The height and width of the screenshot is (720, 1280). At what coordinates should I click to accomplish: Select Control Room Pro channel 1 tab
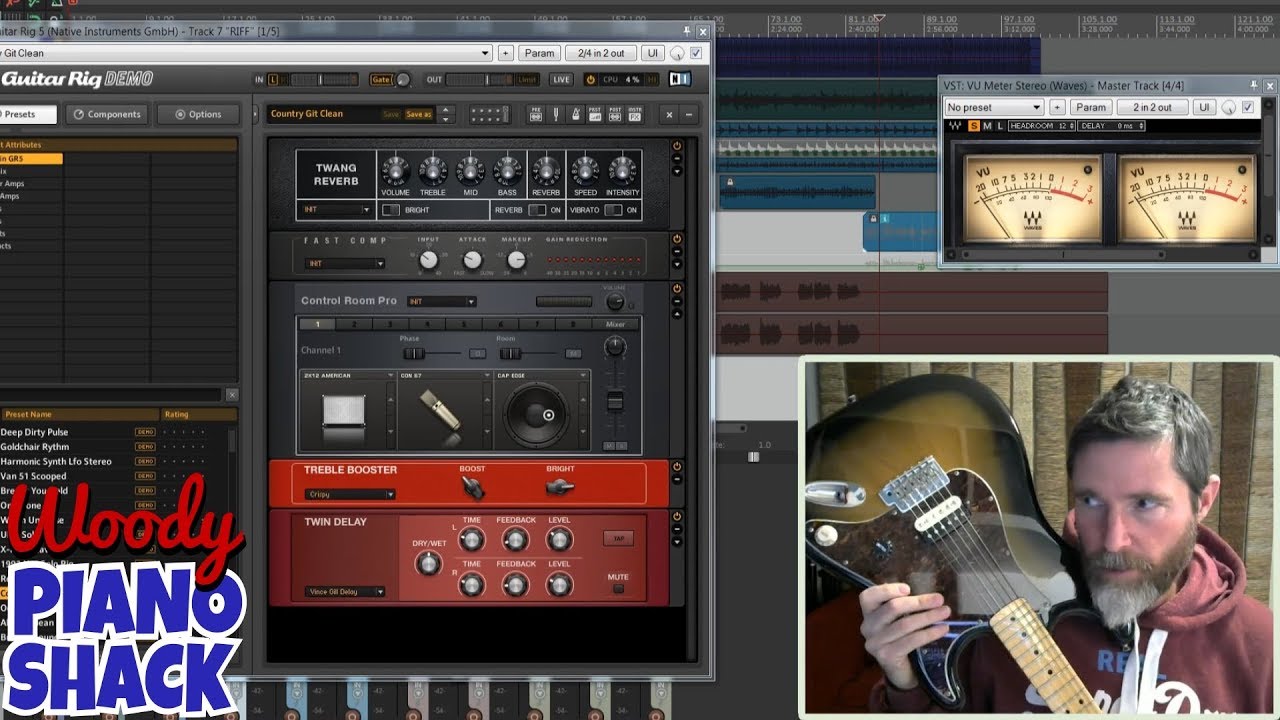click(318, 324)
